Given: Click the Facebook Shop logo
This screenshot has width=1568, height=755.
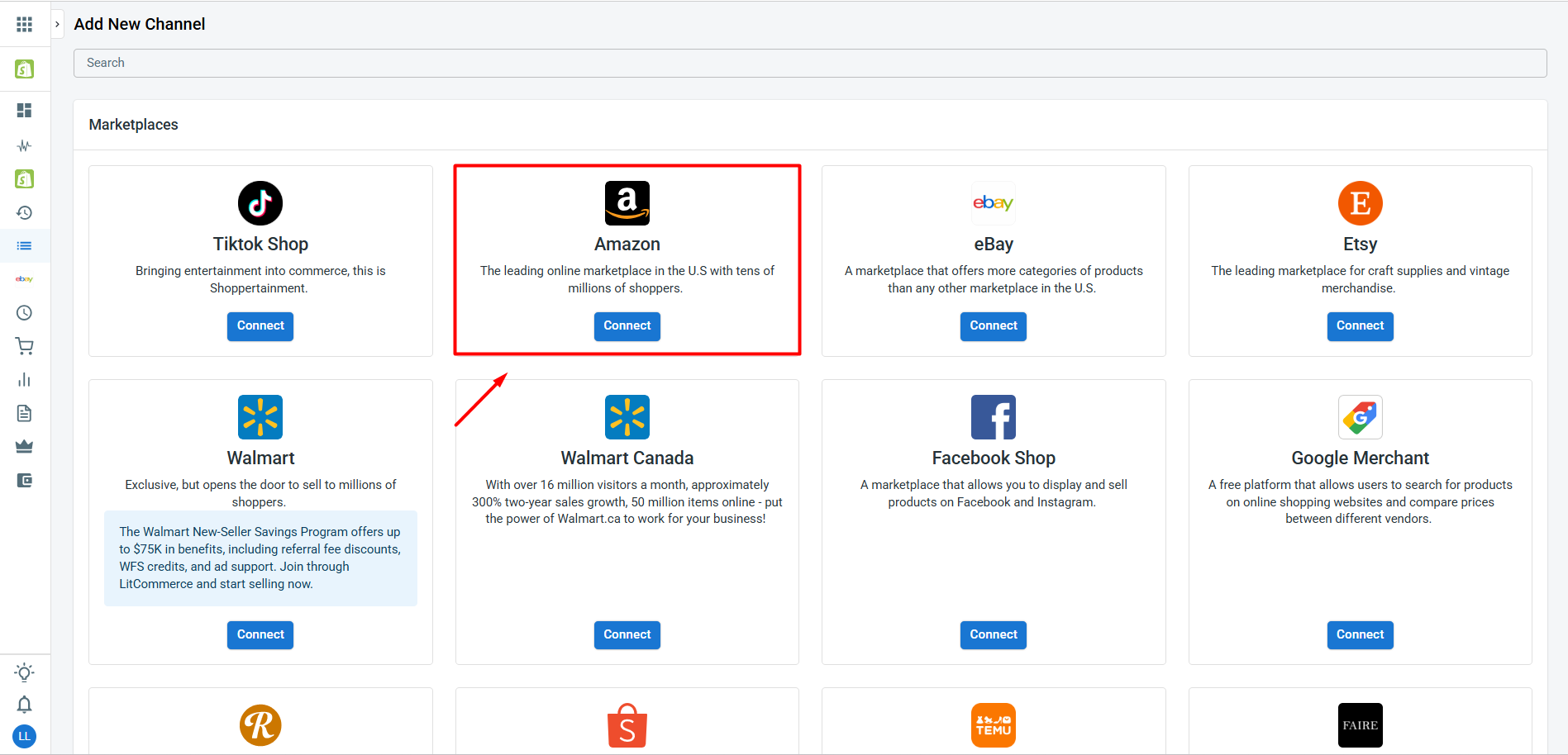Looking at the screenshot, I should (x=994, y=417).
